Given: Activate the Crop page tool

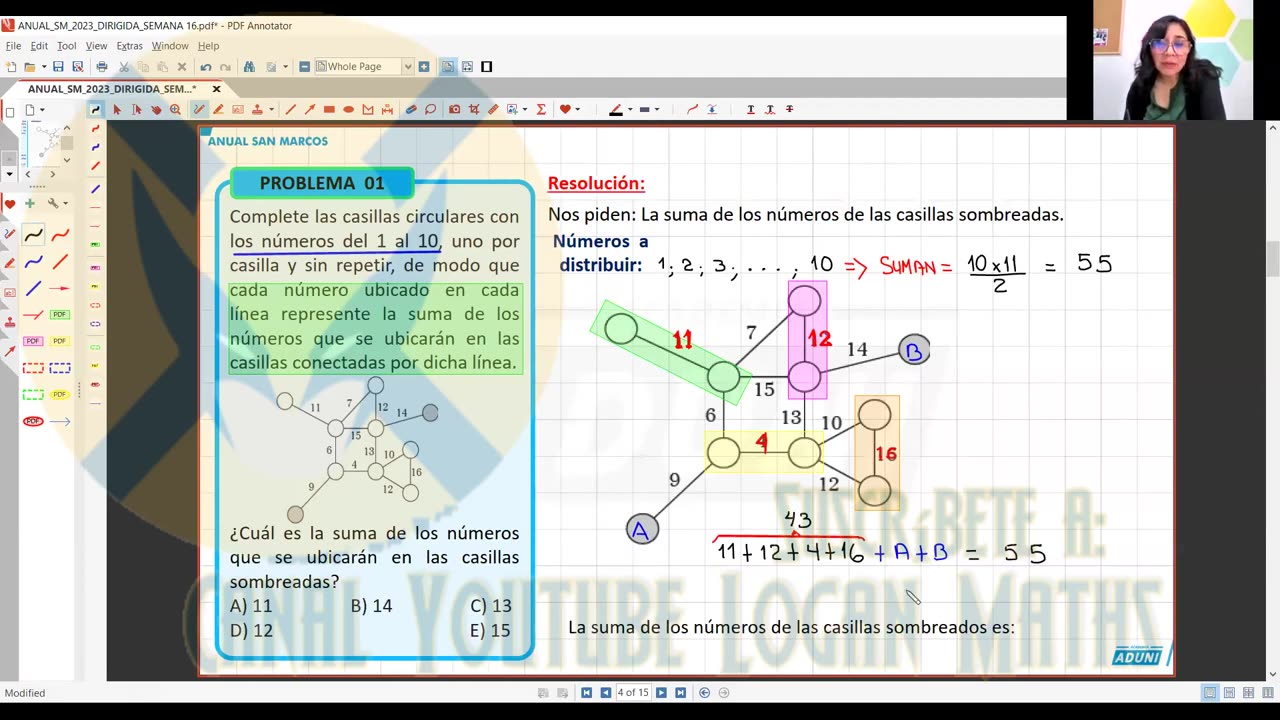Looking at the screenshot, I should [x=474, y=109].
